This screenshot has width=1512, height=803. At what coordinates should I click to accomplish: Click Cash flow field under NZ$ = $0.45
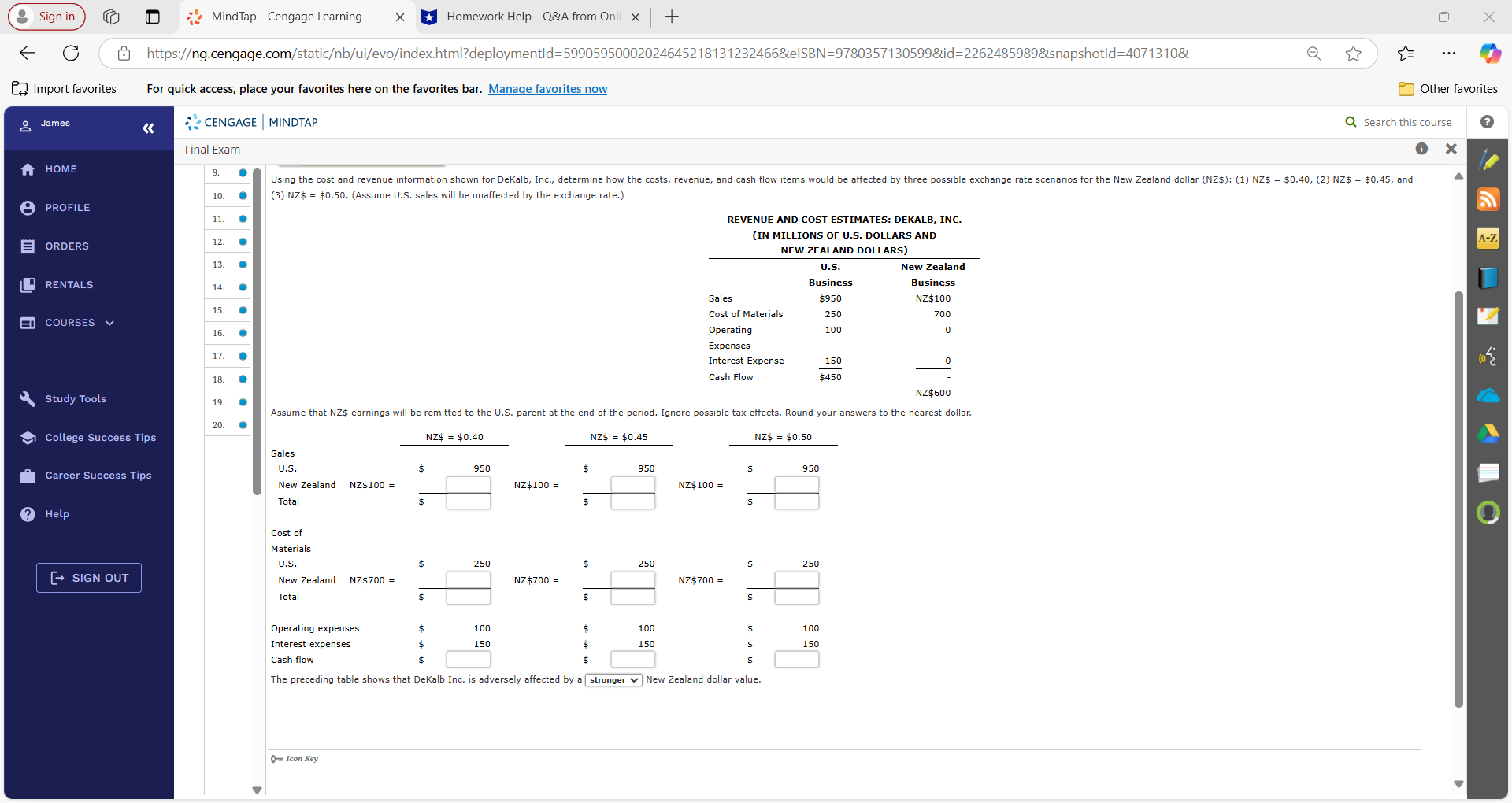click(x=633, y=660)
